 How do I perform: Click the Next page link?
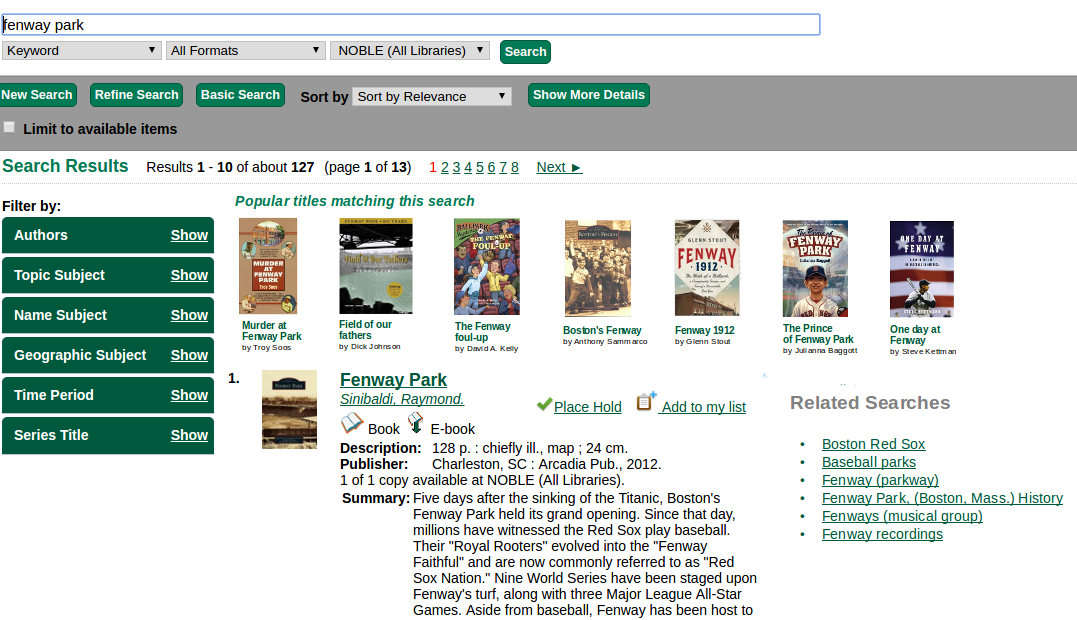[x=559, y=168]
